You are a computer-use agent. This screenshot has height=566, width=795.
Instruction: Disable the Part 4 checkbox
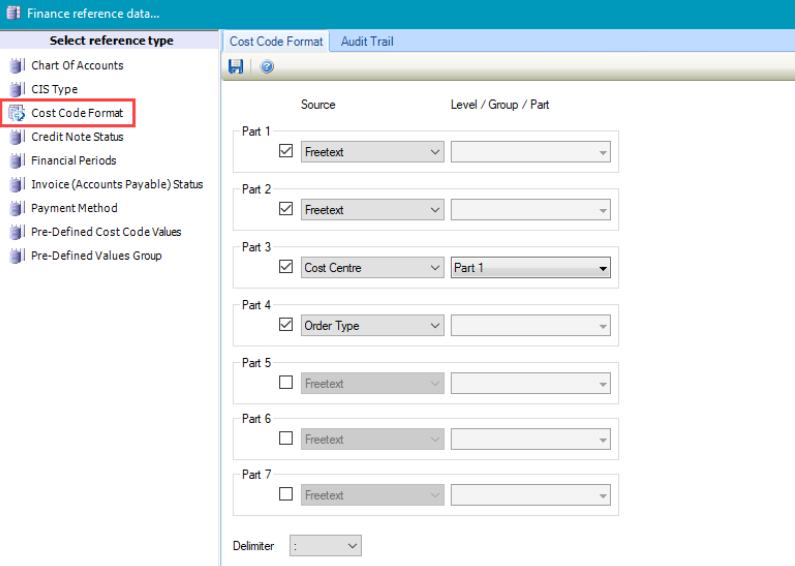click(x=286, y=325)
